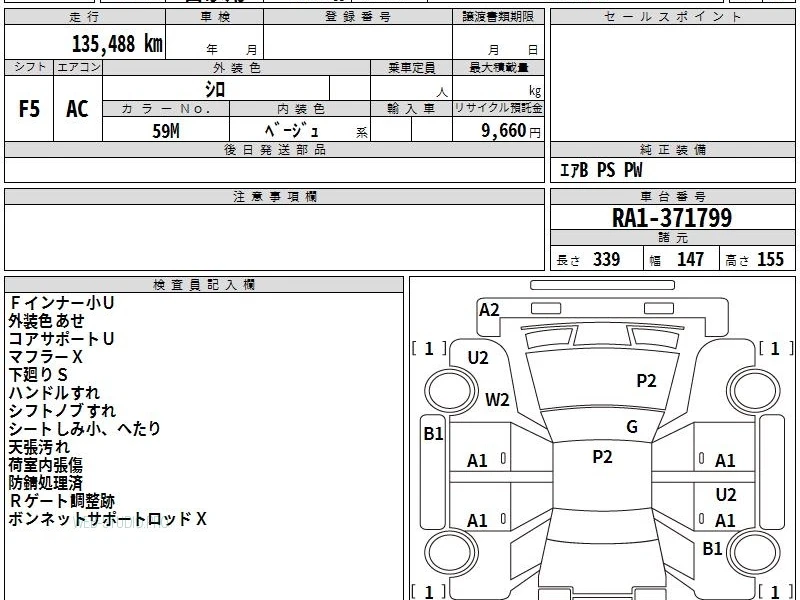Click the 譲渡書類期限 header cell
Image resolution: width=800 pixels, height=600 pixels.
click(498, 17)
